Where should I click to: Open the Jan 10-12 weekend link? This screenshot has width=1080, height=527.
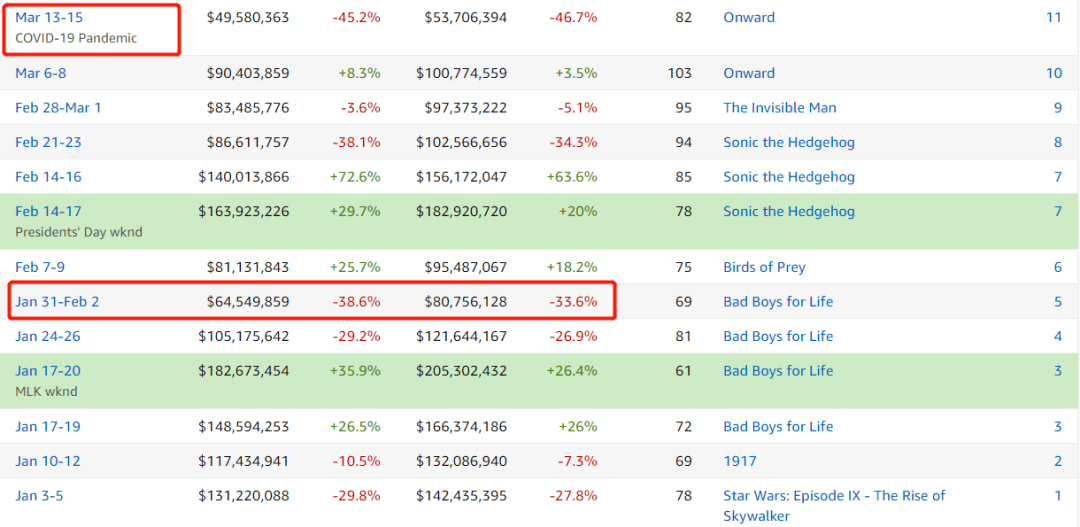click(48, 461)
